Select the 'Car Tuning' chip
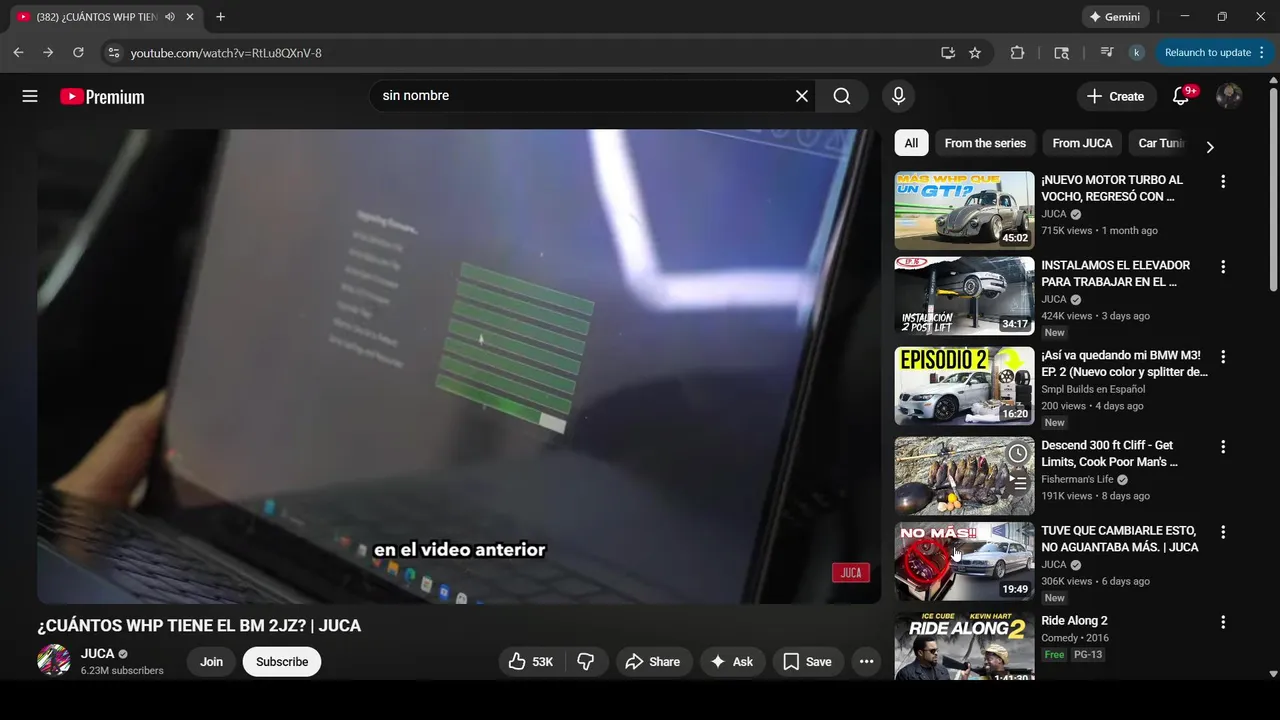The width and height of the screenshot is (1280, 720). click(1160, 143)
